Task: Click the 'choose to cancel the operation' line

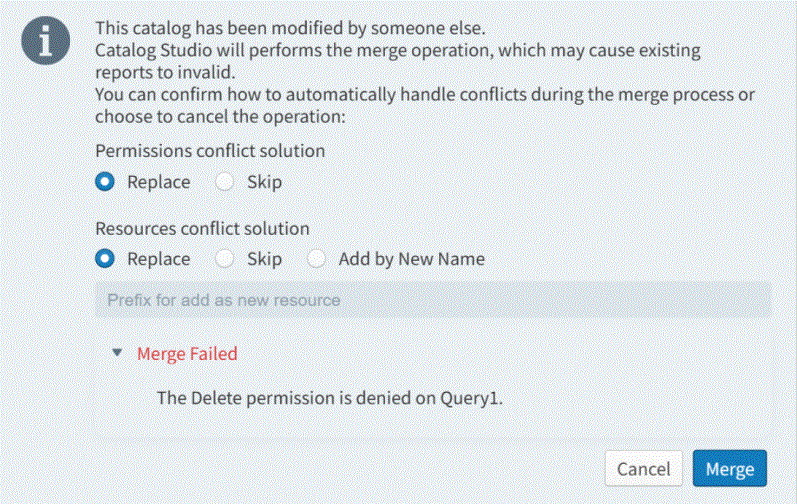Action: (x=219, y=116)
